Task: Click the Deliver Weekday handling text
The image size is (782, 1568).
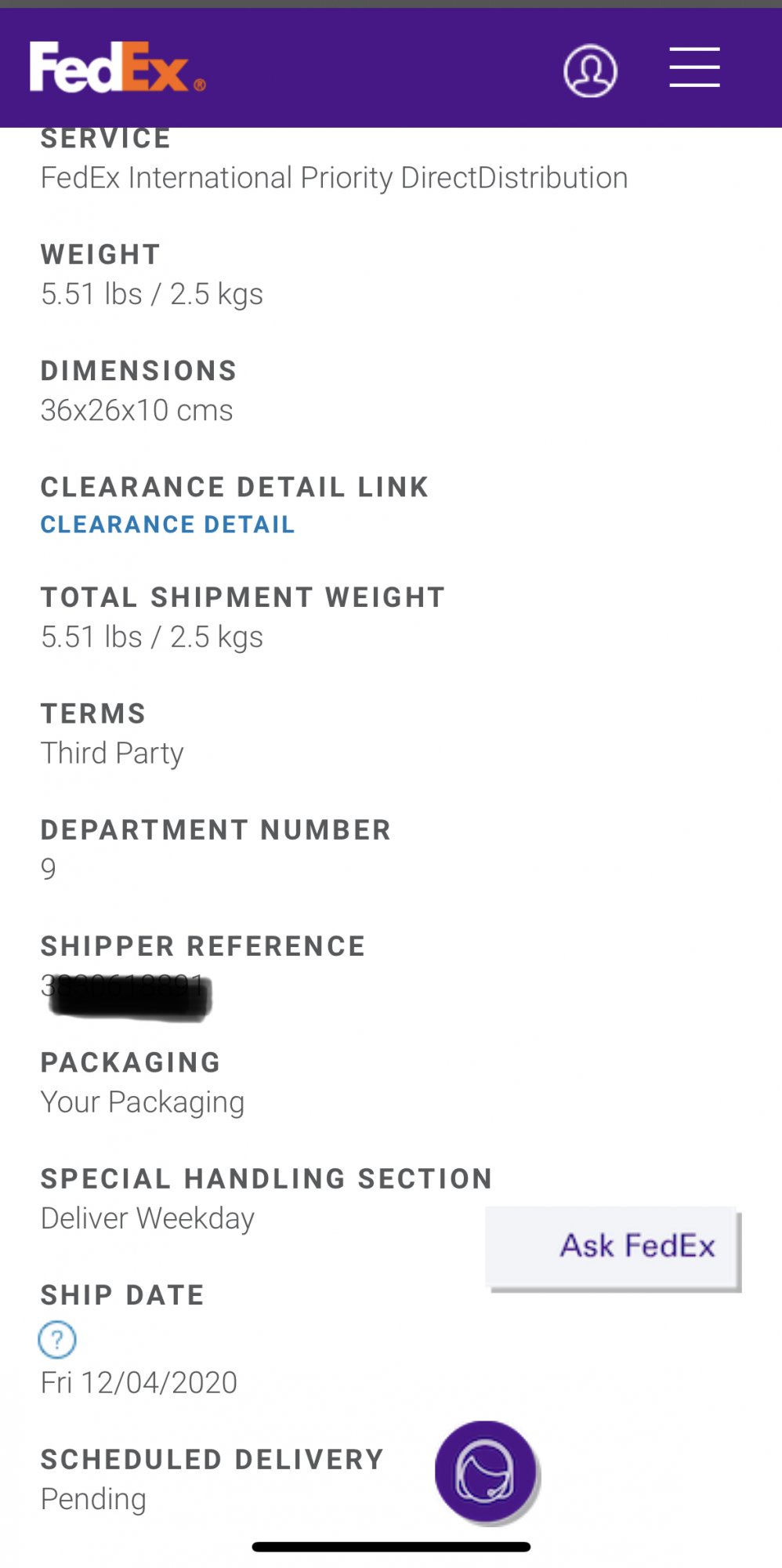Action: [x=147, y=1218]
